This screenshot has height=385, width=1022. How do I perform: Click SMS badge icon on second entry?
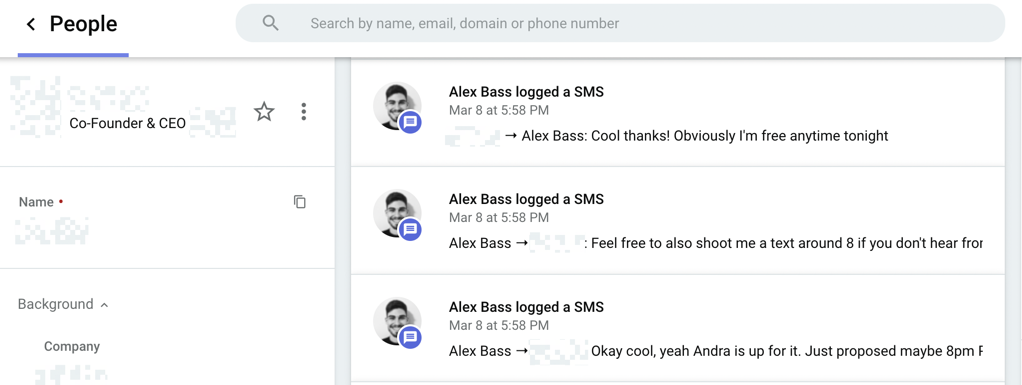[x=410, y=229]
